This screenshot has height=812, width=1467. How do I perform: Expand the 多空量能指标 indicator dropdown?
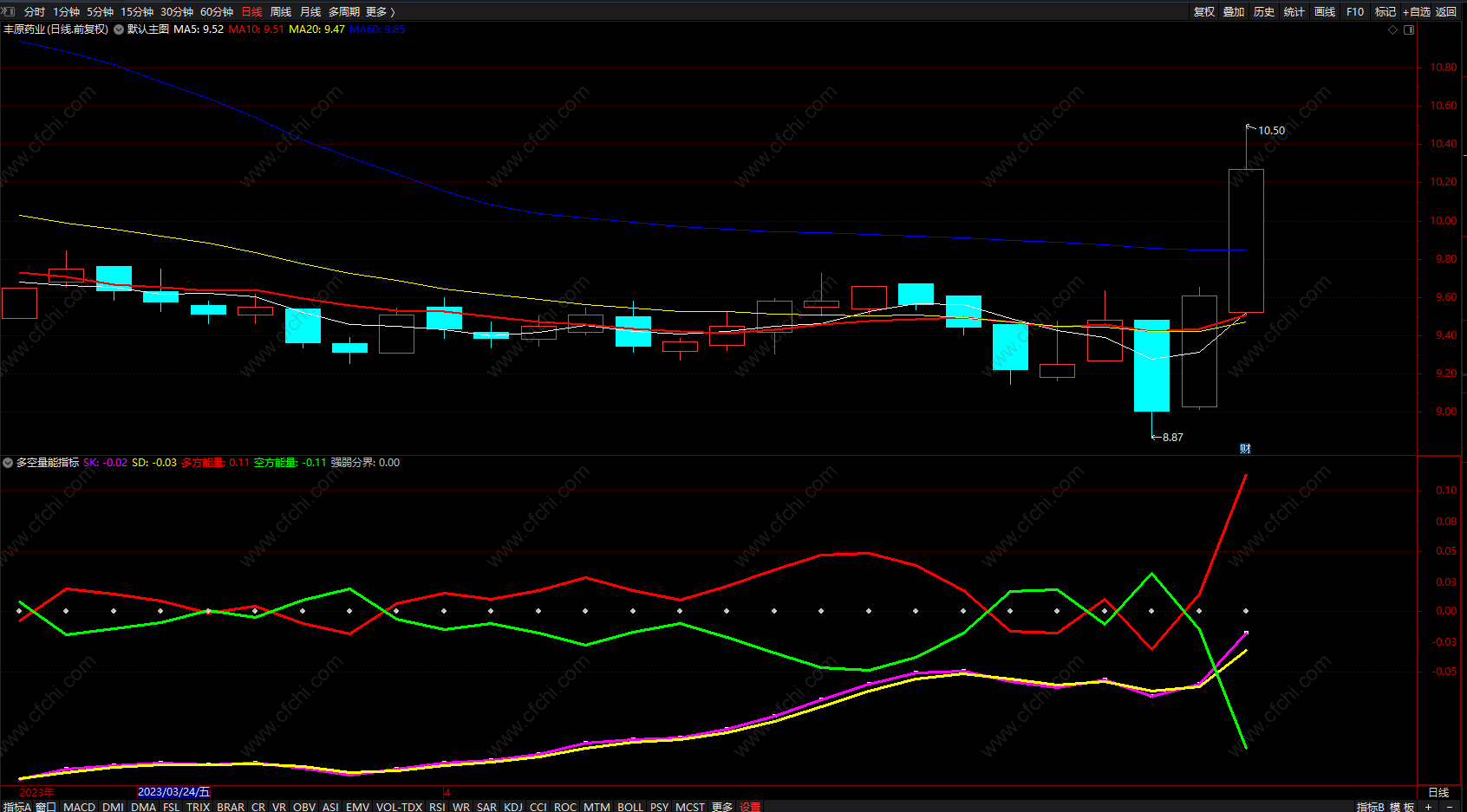(8, 463)
